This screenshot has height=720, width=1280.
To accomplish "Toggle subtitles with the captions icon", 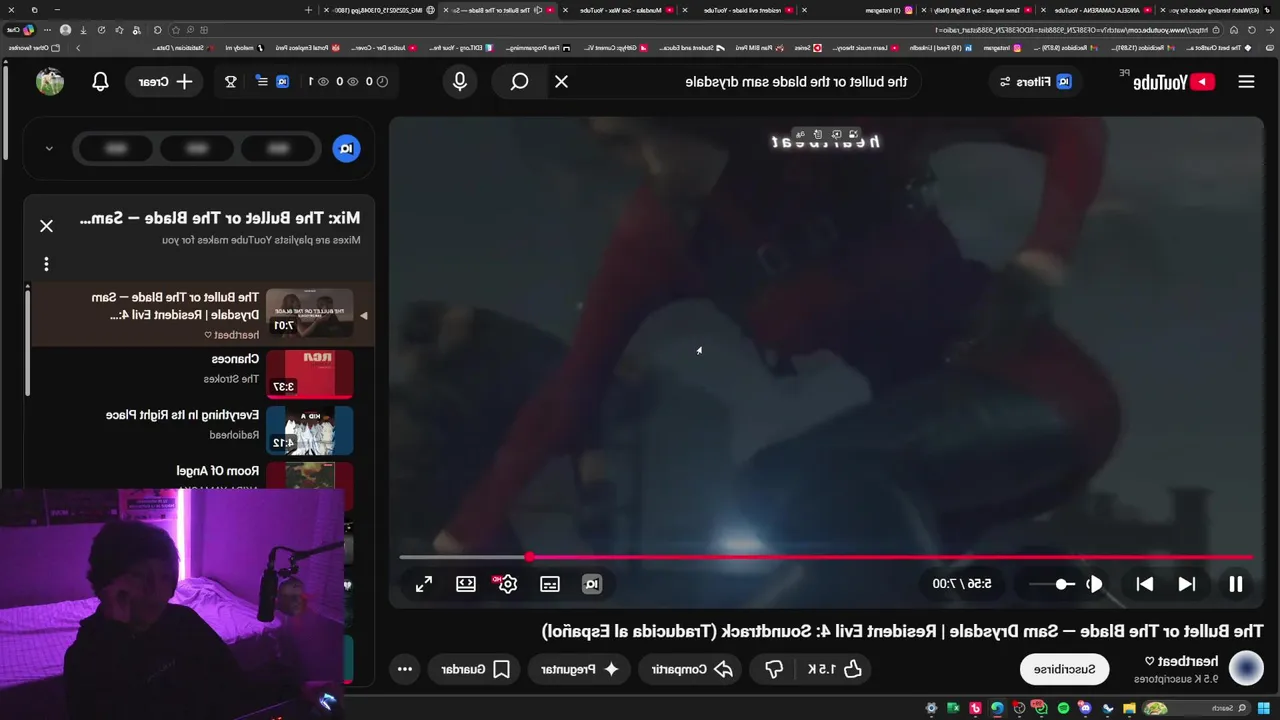I will [549, 584].
